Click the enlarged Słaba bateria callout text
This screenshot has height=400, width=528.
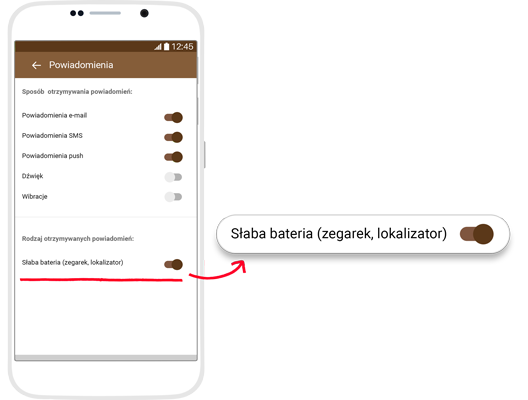pos(339,234)
